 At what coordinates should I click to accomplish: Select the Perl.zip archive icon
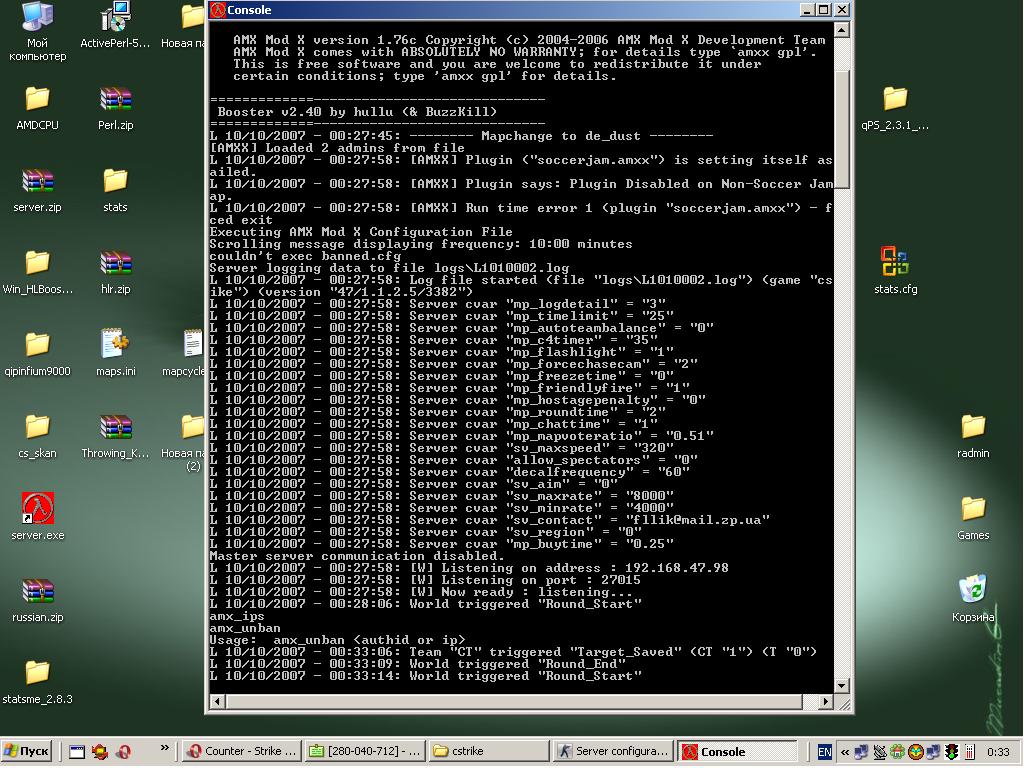click(115, 108)
